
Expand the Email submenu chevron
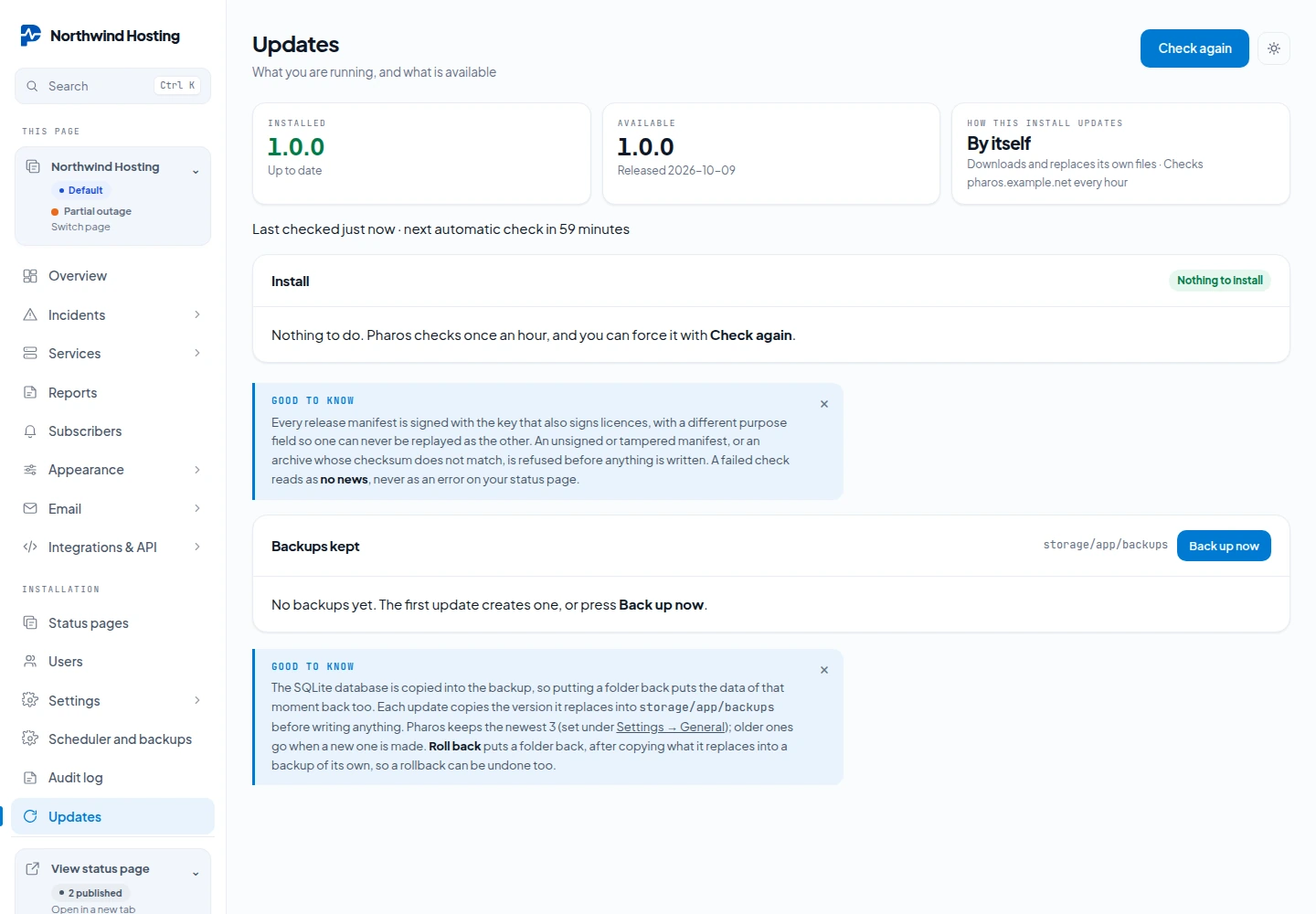point(197,508)
